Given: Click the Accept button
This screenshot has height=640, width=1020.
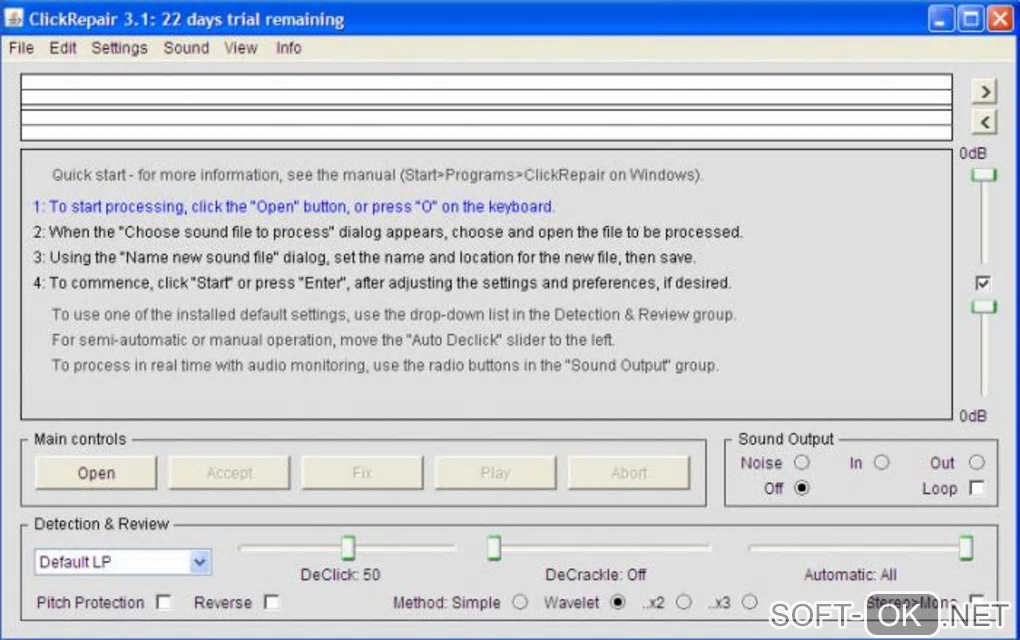Looking at the screenshot, I should (x=229, y=473).
